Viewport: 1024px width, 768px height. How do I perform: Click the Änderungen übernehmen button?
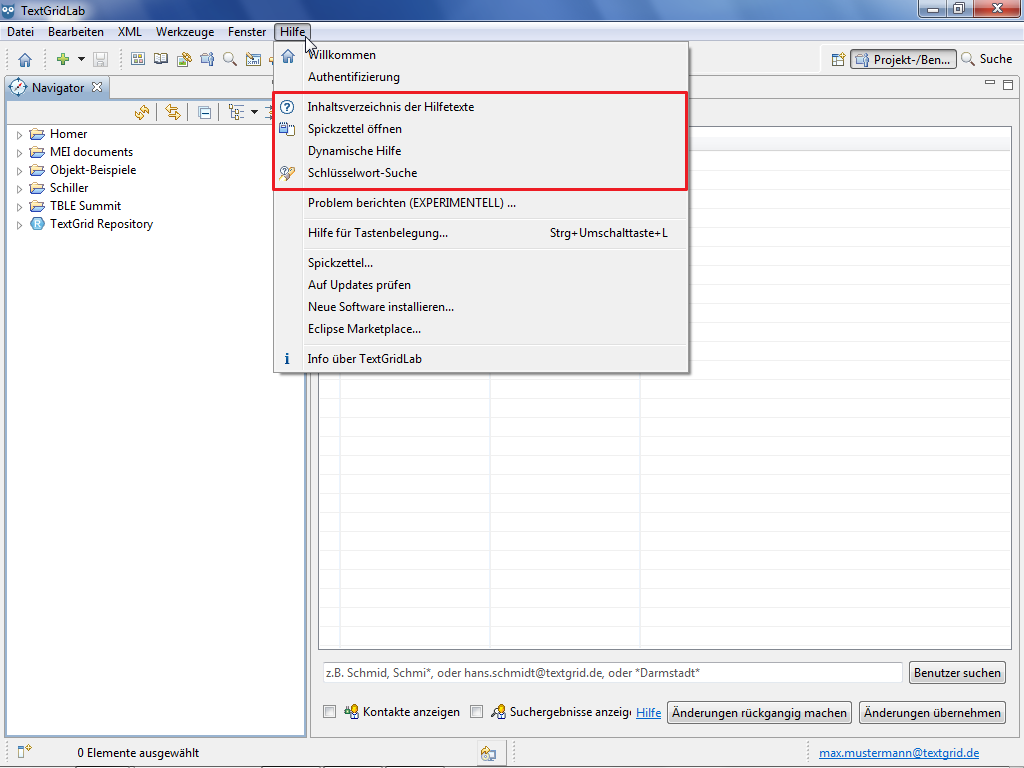click(x=932, y=713)
